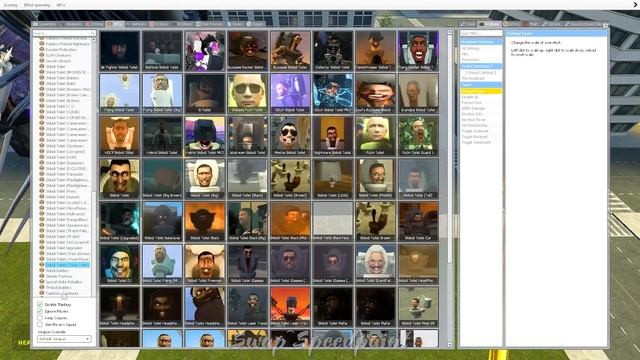Click the Skibidi Toilet Mini 09 icon
This screenshot has width=640, height=360.
pos(418,307)
